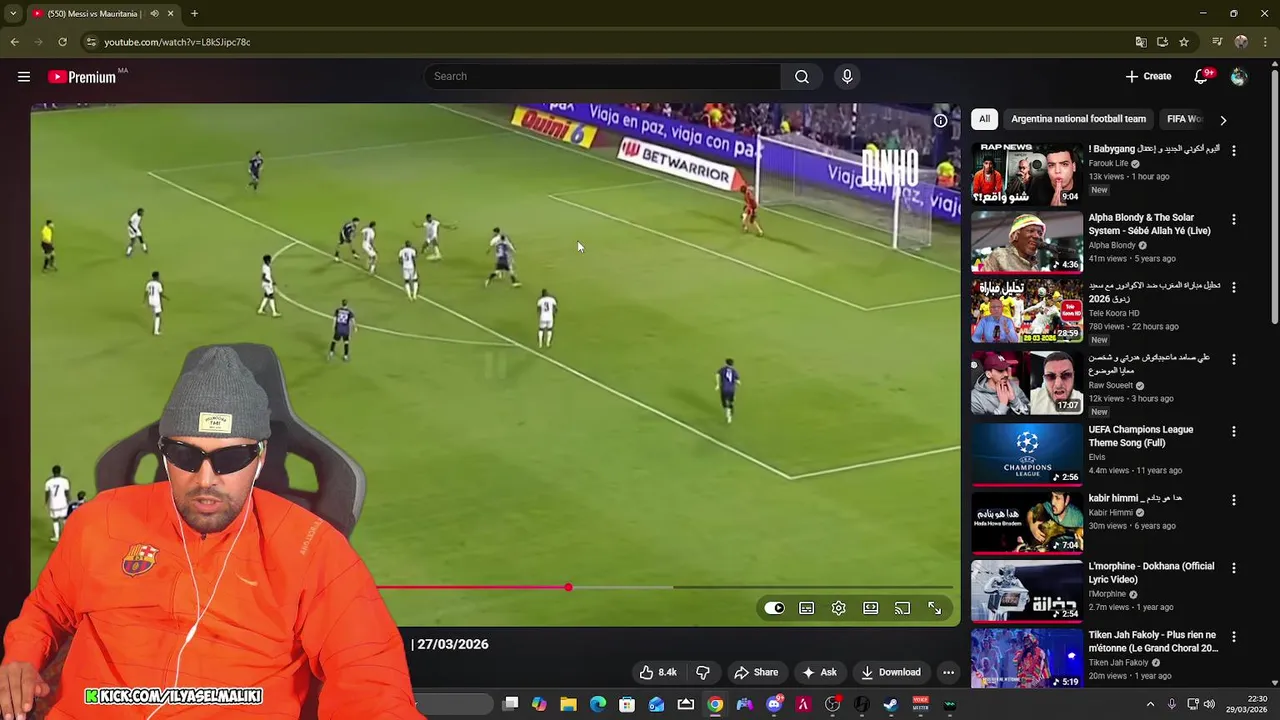Open more actions under the video
The height and width of the screenshot is (720, 1280).
pyautogui.click(x=948, y=672)
